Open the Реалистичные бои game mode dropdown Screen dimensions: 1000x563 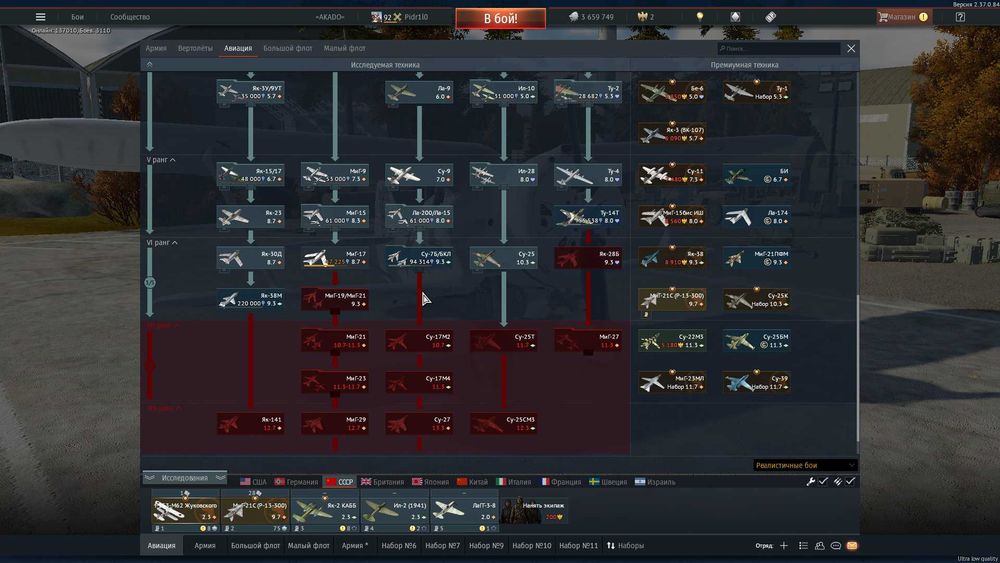pyautogui.click(x=805, y=465)
